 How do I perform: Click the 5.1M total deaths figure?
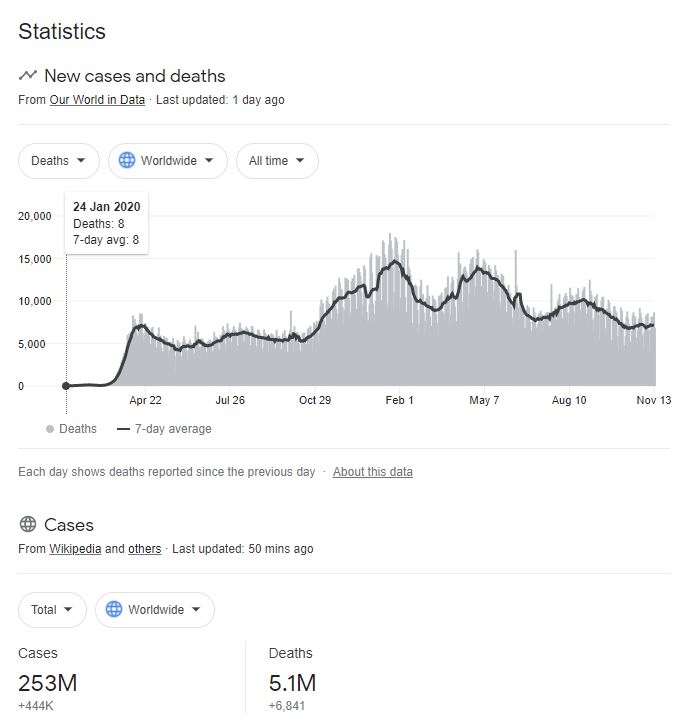292,684
